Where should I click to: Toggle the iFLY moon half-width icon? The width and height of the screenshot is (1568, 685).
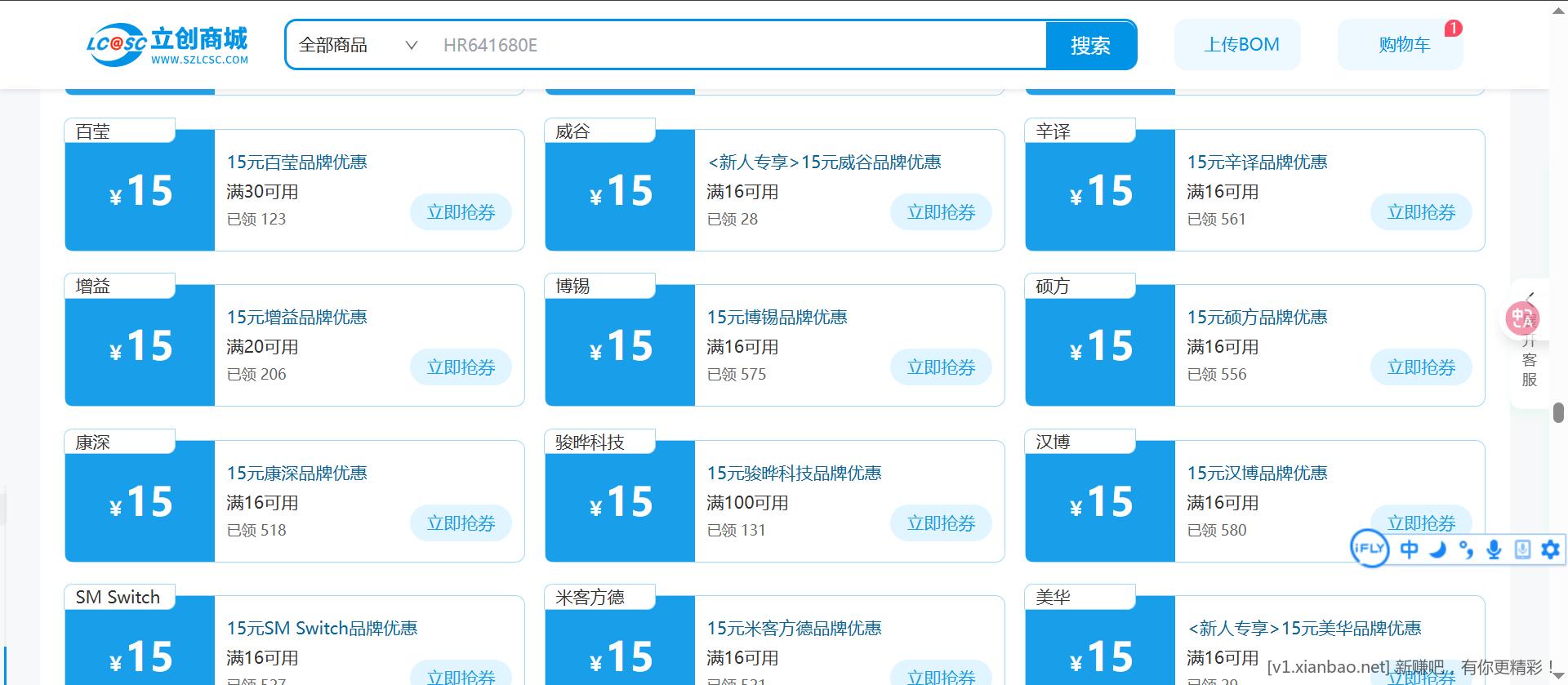pyautogui.click(x=1437, y=549)
